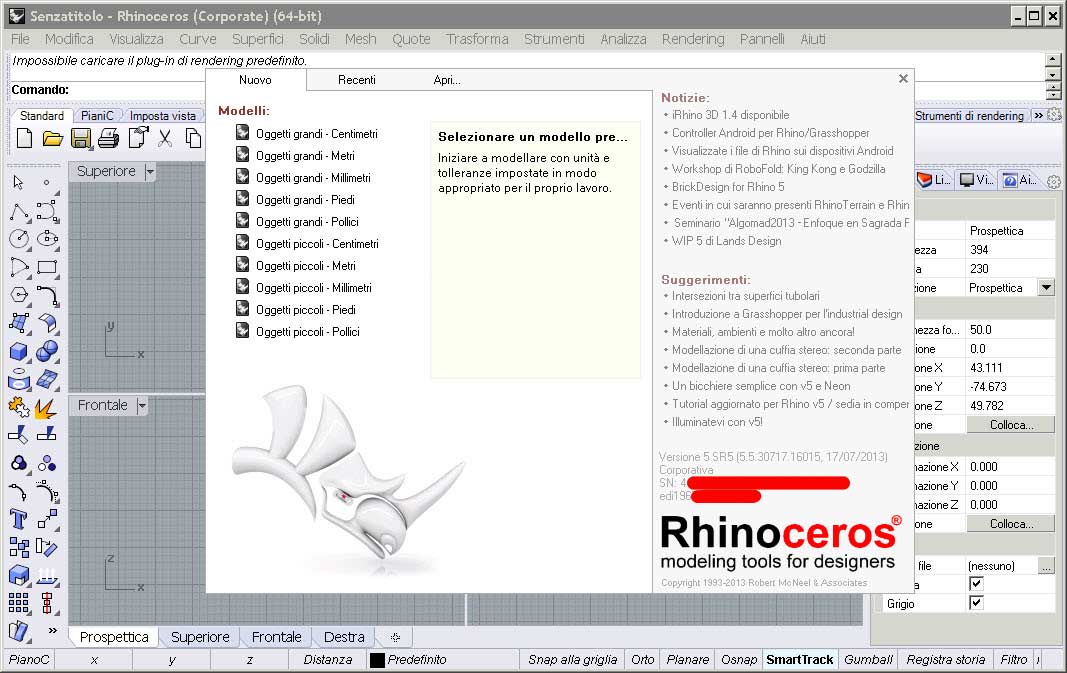
Task: Open the Superfici menu
Action: 257,39
